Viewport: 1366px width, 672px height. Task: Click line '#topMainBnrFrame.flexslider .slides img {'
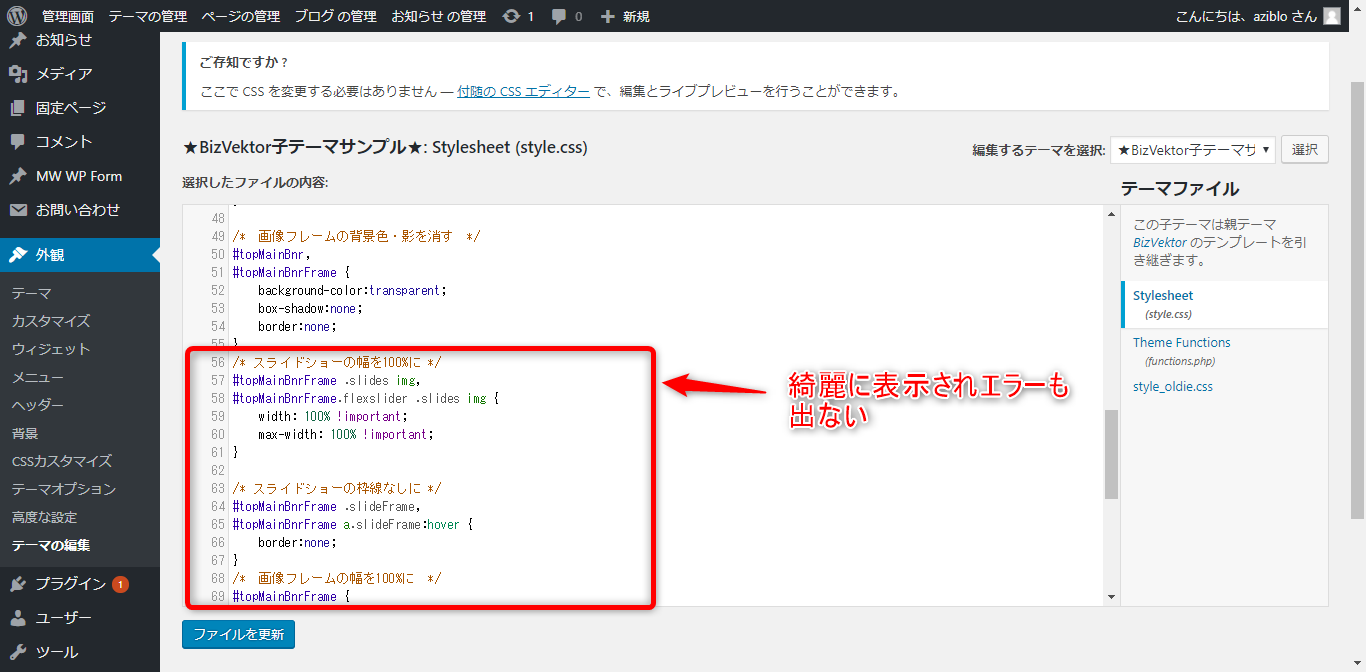[365, 398]
